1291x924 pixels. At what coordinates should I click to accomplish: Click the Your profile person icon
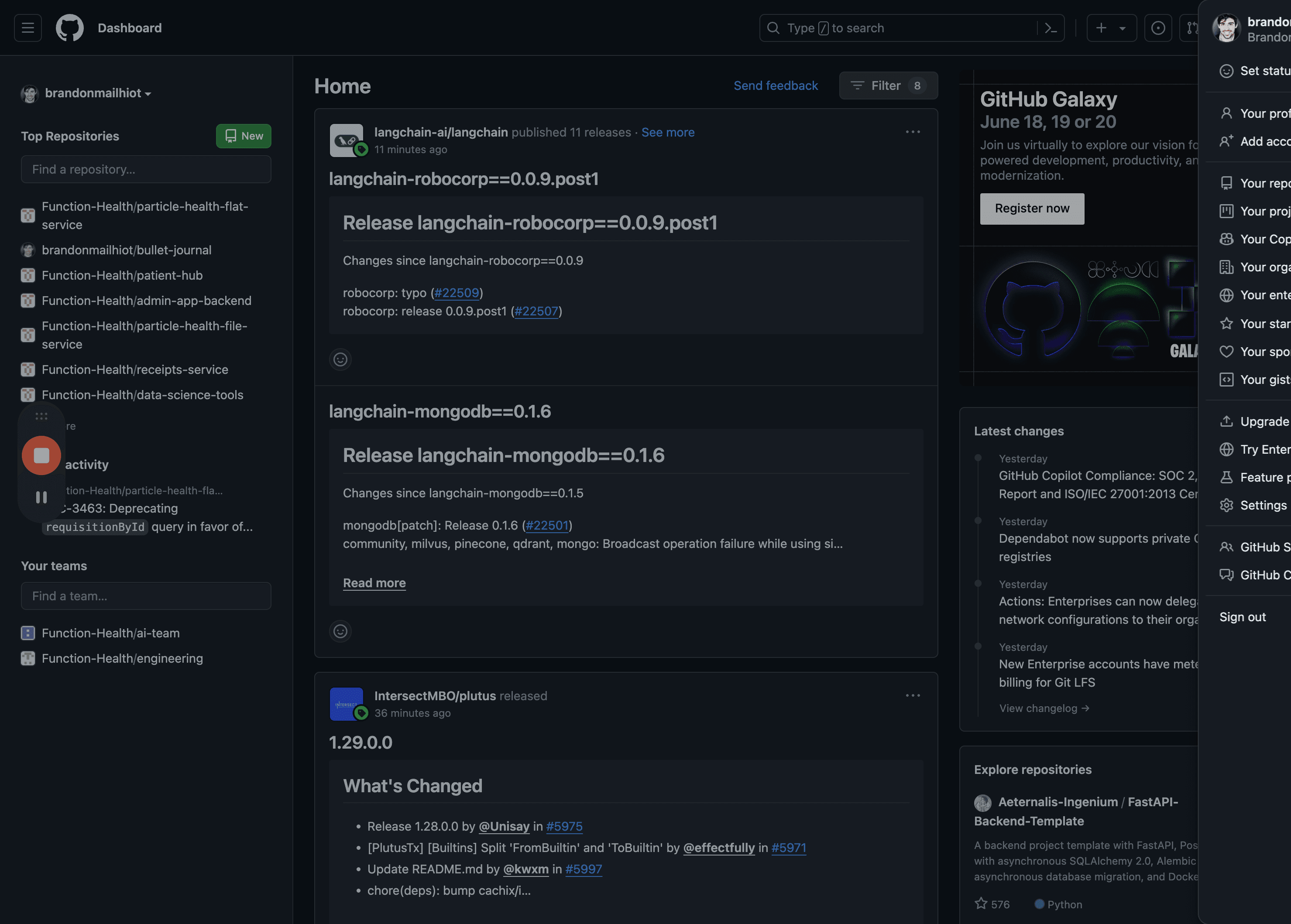click(x=1226, y=113)
